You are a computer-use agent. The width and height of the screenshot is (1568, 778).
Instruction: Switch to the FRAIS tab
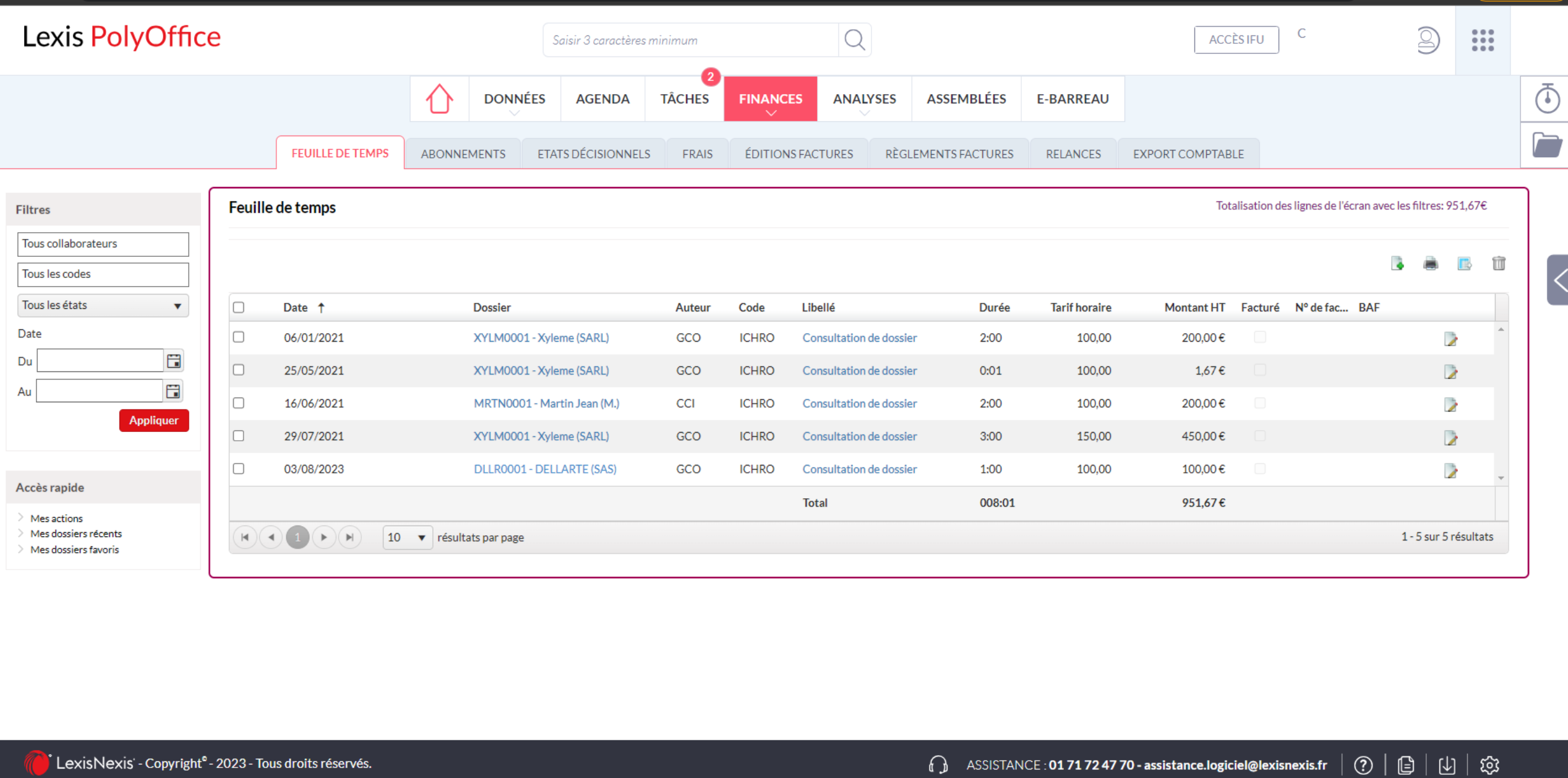click(697, 154)
